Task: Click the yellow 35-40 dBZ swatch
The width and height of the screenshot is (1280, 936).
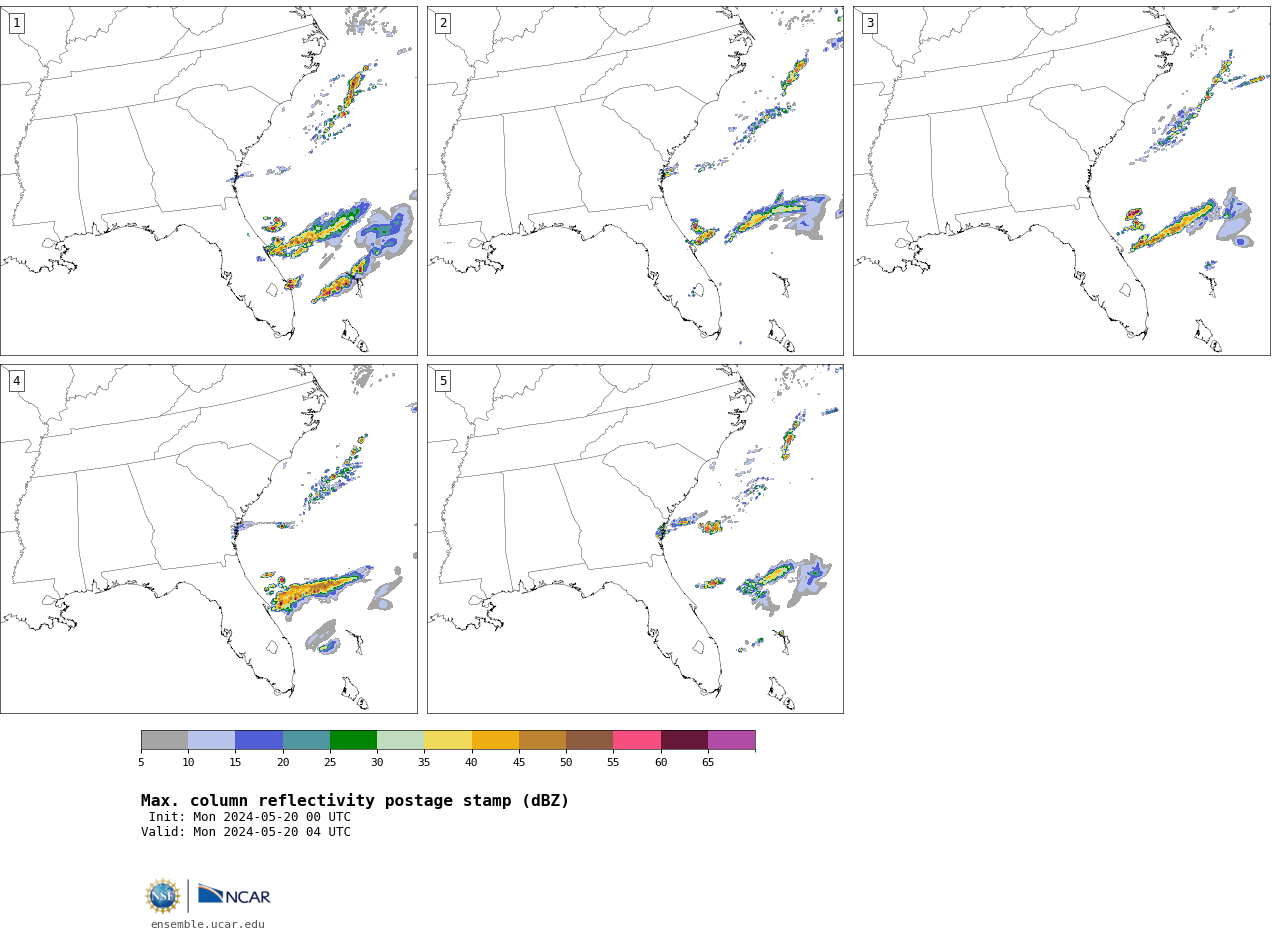Action: point(448,740)
